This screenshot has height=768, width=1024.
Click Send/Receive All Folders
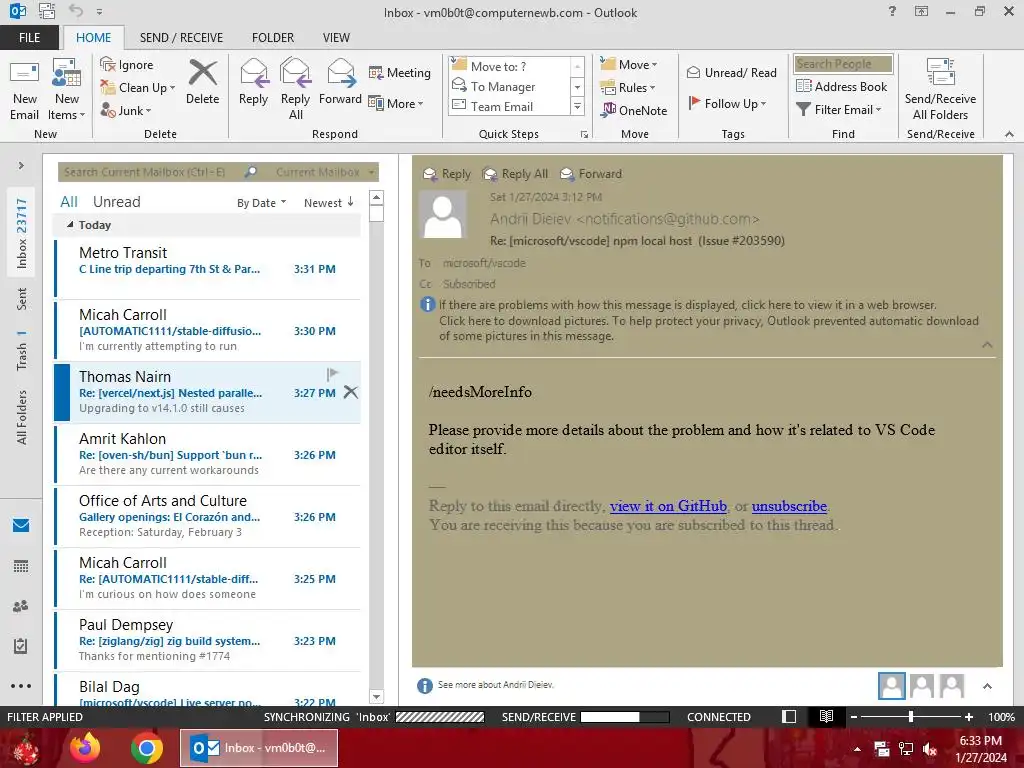(x=940, y=89)
